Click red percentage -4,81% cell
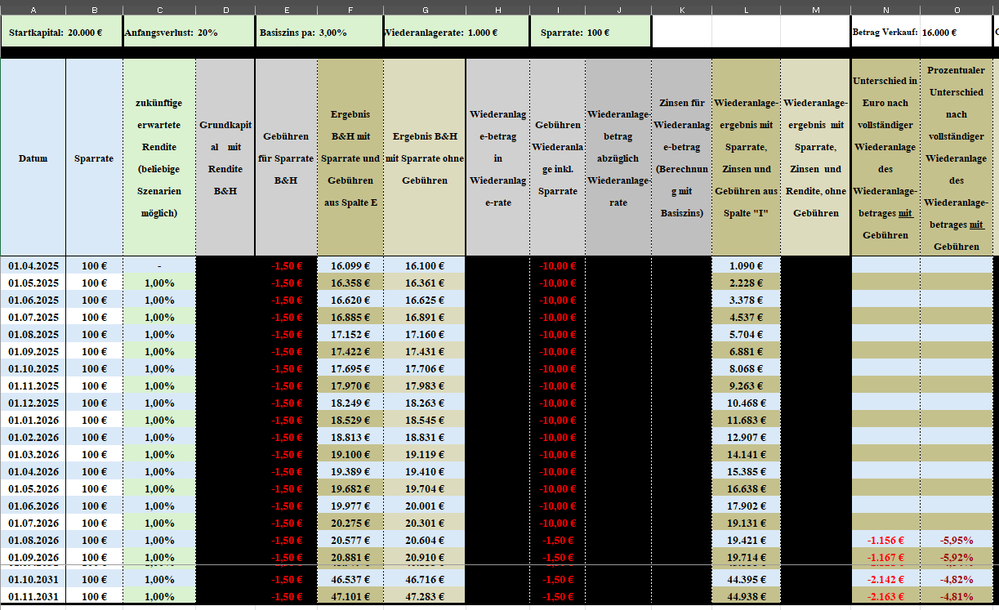The height and width of the screenshot is (610, 999). point(956,597)
